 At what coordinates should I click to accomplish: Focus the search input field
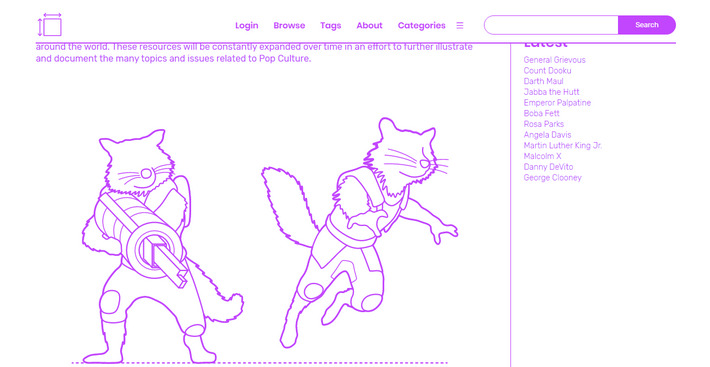[x=551, y=25]
